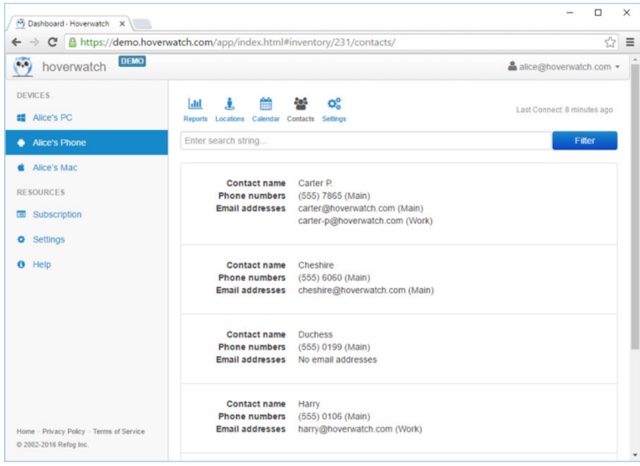Switch to the Dashboard - Hoverwatch browser tab
Screen dimensions: 640x466
[x=69, y=24]
